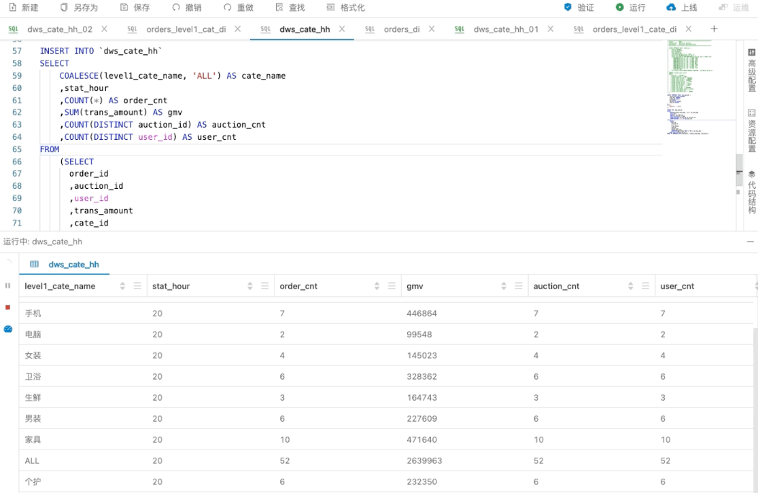
Task: Add a new tab with the plus icon
Action: (x=714, y=29)
